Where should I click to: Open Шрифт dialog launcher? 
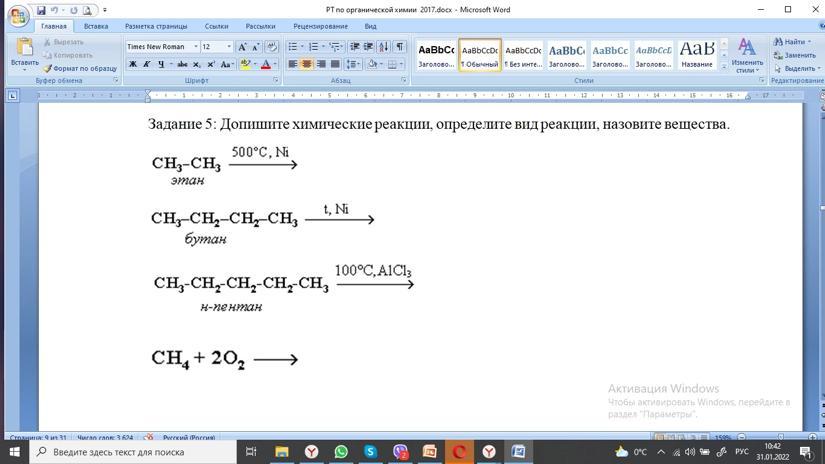coord(276,80)
